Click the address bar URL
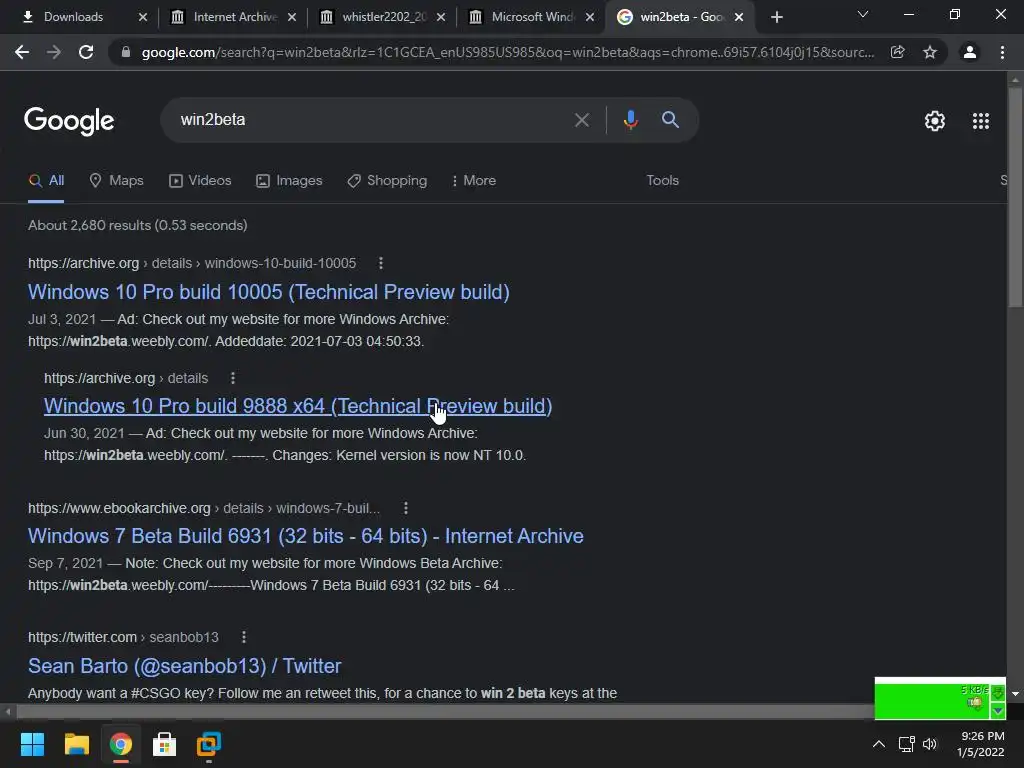 [507, 52]
